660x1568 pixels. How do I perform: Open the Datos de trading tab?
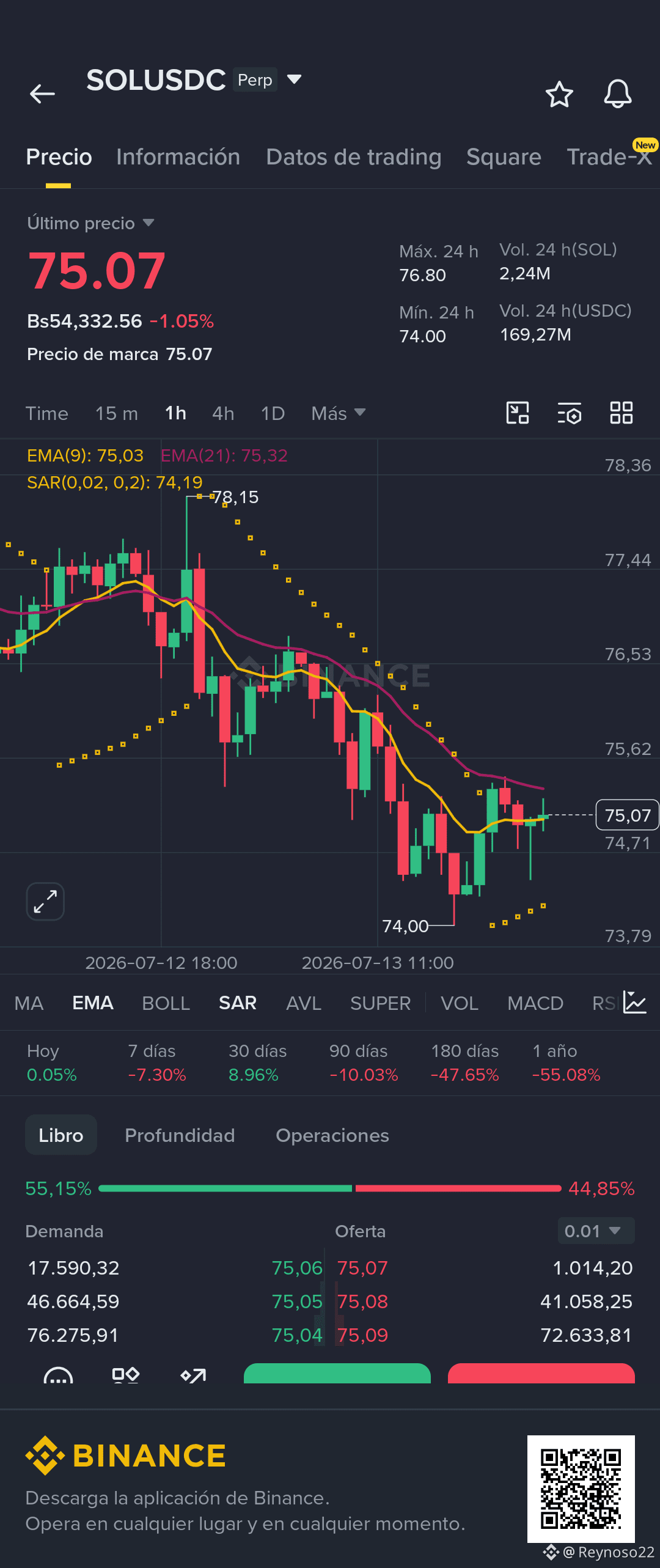pyautogui.click(x=353, y=157)
